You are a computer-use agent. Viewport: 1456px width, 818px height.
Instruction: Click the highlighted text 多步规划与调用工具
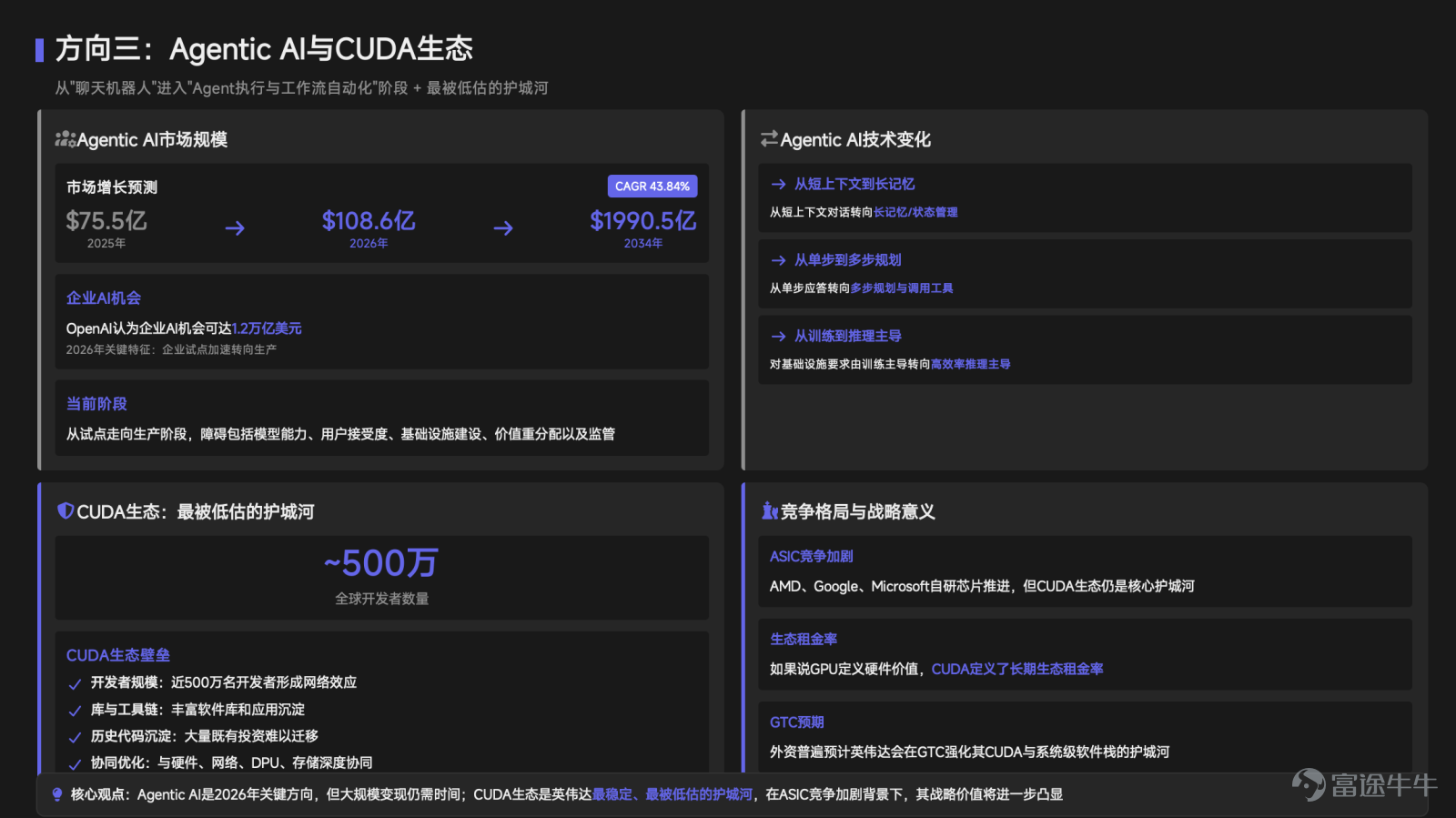[x=902, y=288]
